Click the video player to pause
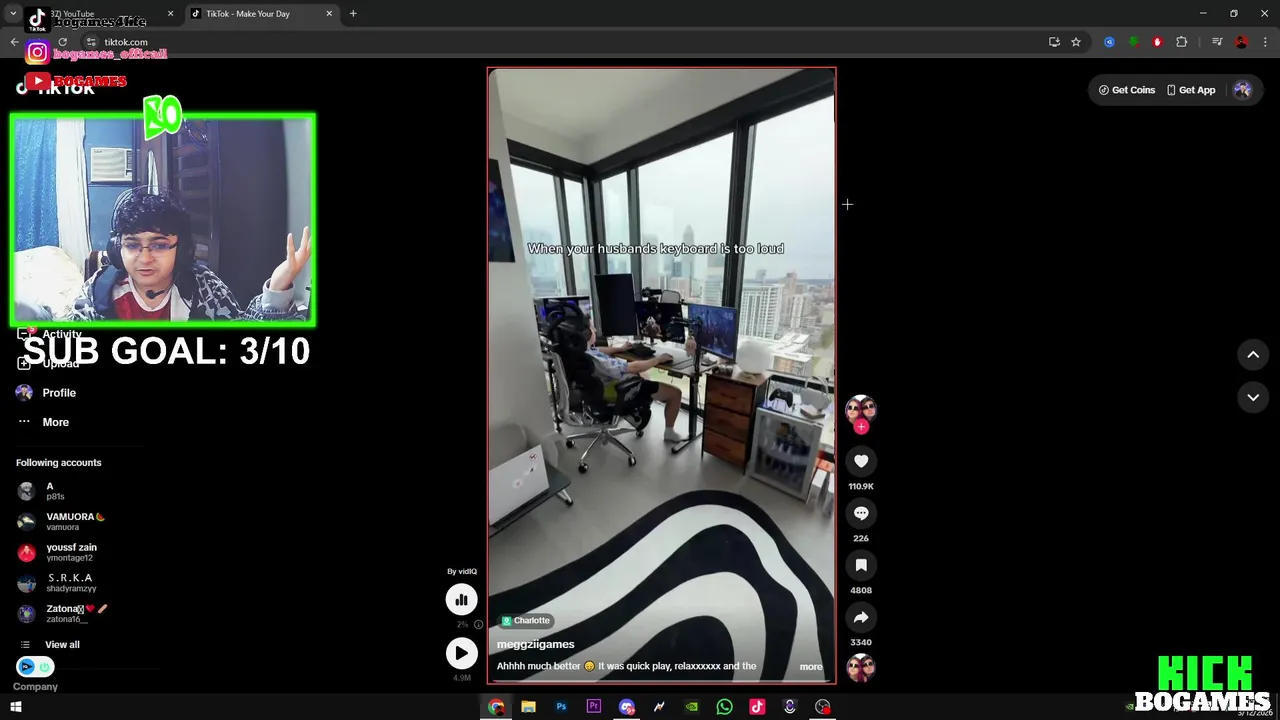1280x720 pixels. 661,375
